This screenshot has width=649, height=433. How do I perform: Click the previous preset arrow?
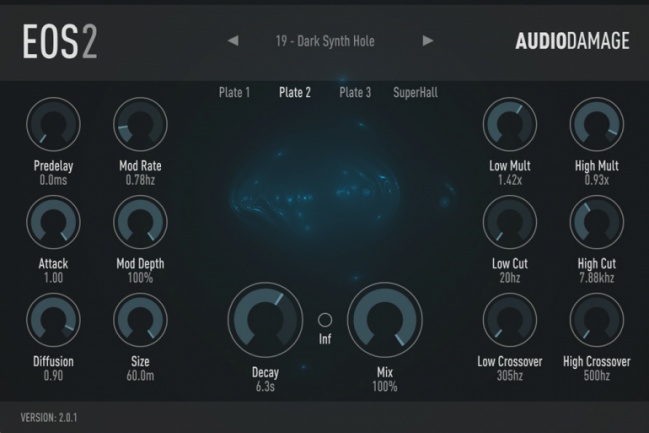pyautogui.click(x=233, y=41)
